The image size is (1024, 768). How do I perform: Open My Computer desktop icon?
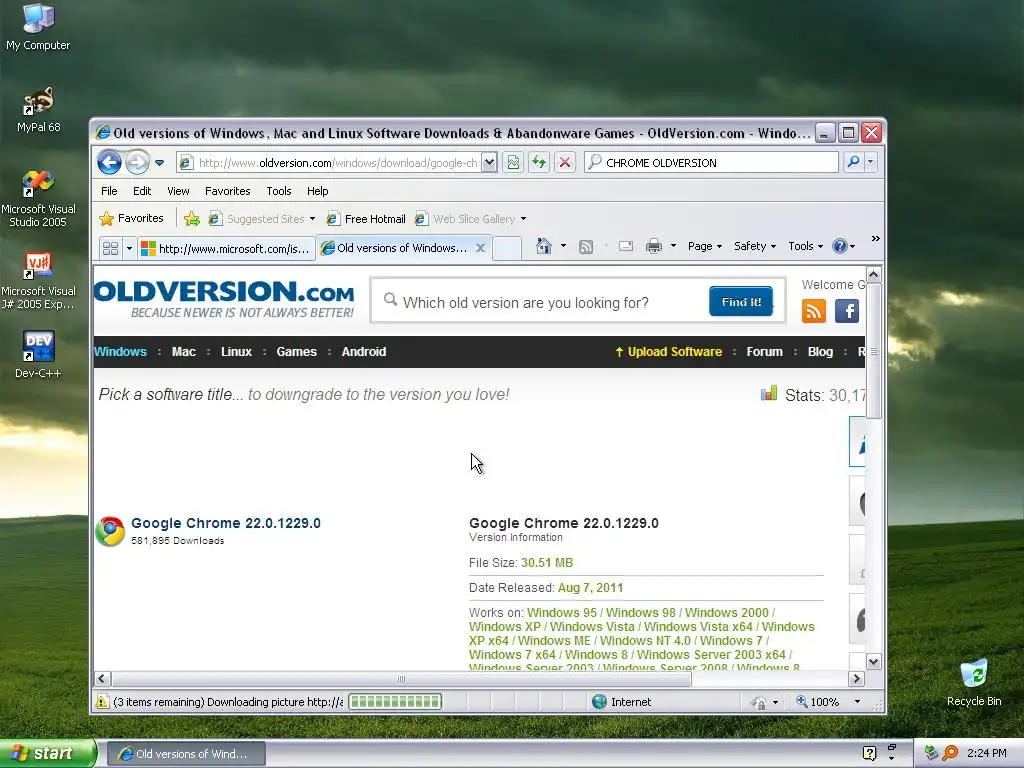pyautogui.click(x=38, y=27)
